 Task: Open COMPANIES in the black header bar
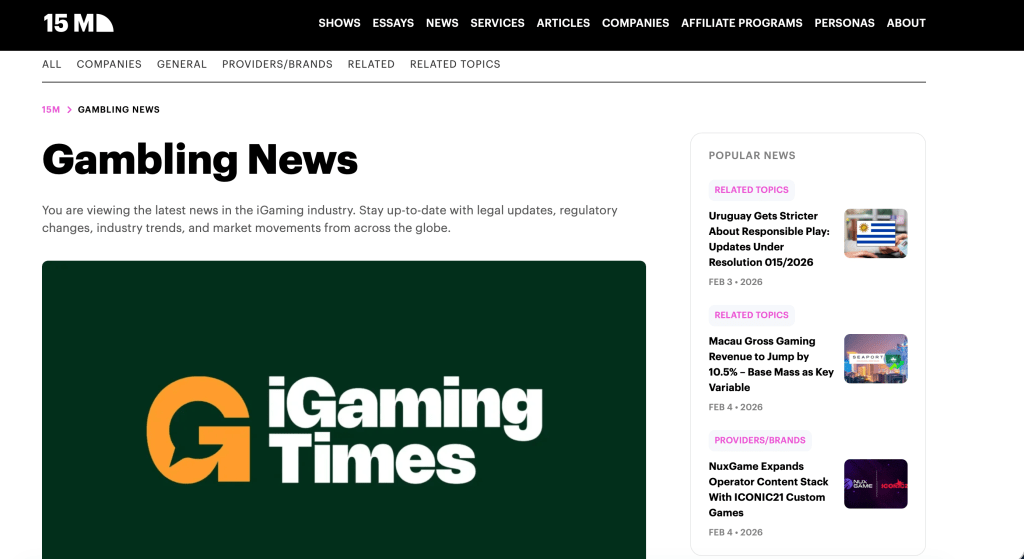coord(635,23)
